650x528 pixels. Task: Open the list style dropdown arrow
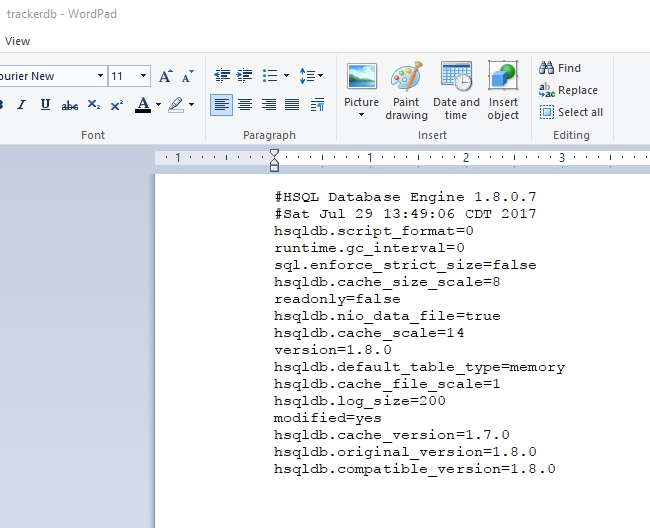[286, 75]
